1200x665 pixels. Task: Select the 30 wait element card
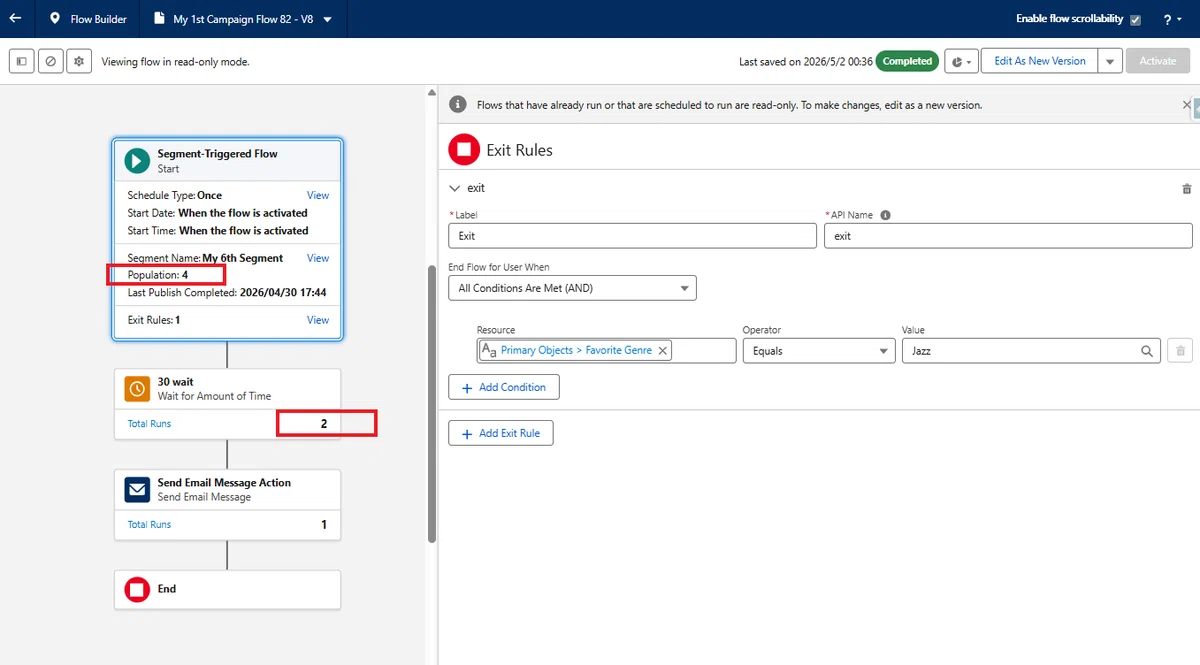click(228, 405)
